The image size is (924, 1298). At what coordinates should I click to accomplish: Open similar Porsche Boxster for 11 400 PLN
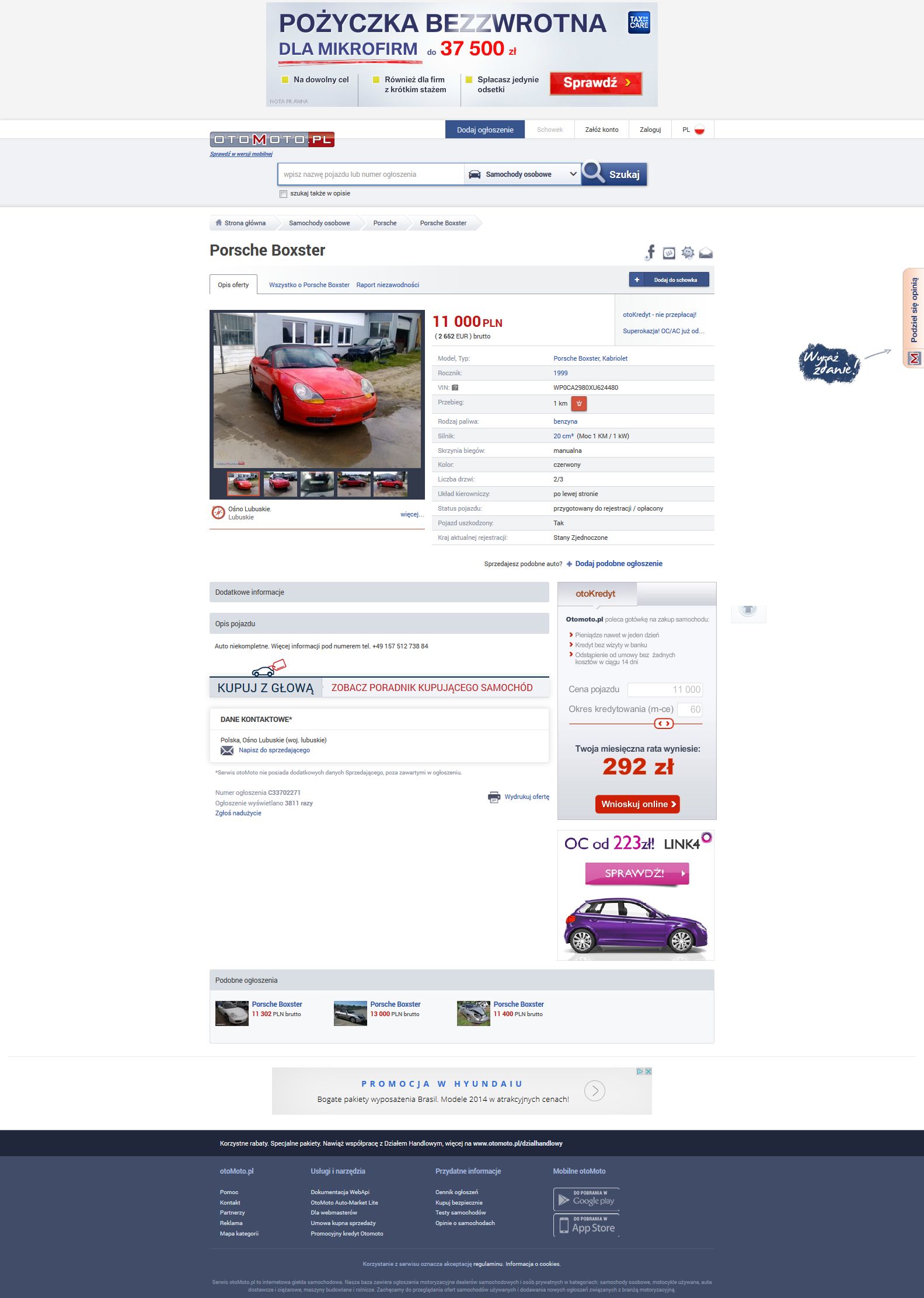tap(518, 1004)
